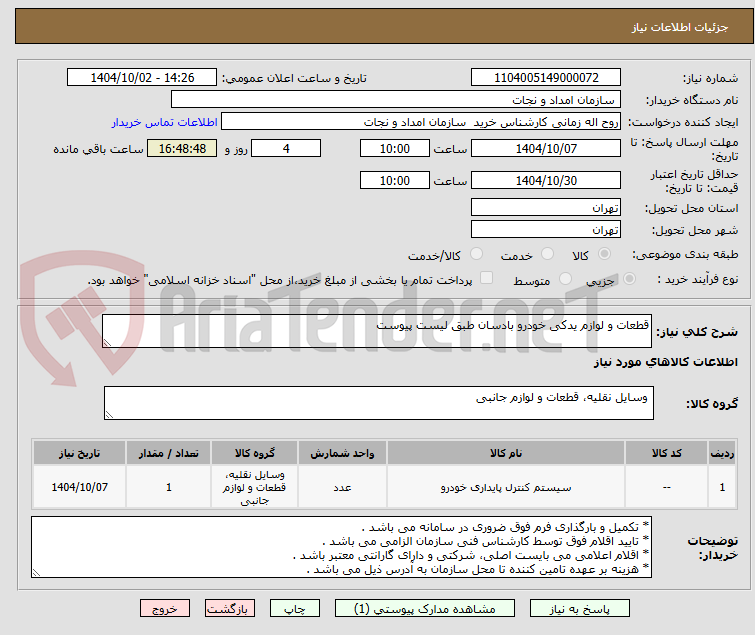Viewport: 755px width, 635px height.
Task: Click the 'واحد شمارش' column header
Action: point(342,453)
